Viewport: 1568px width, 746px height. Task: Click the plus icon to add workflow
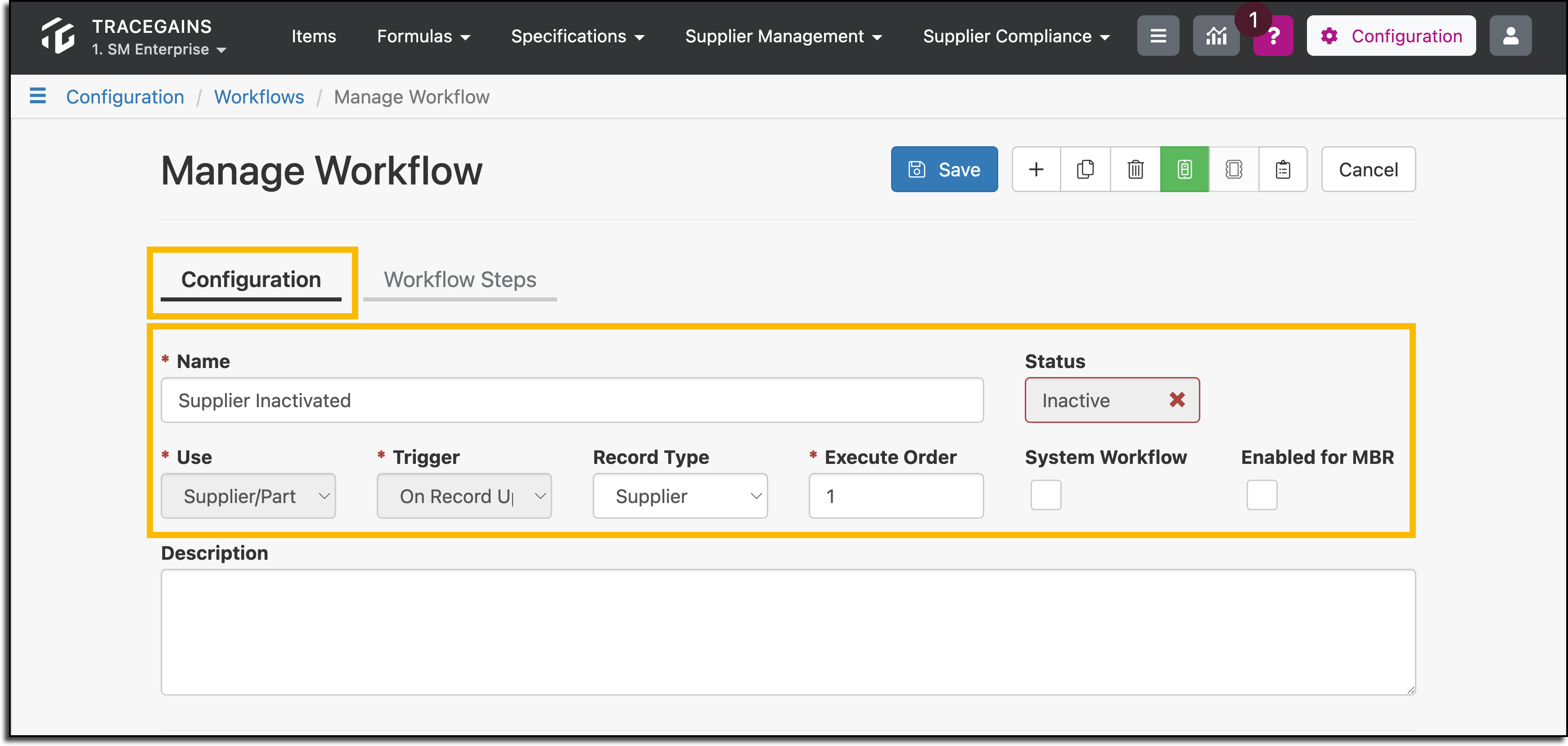[x=1036, y=169]
